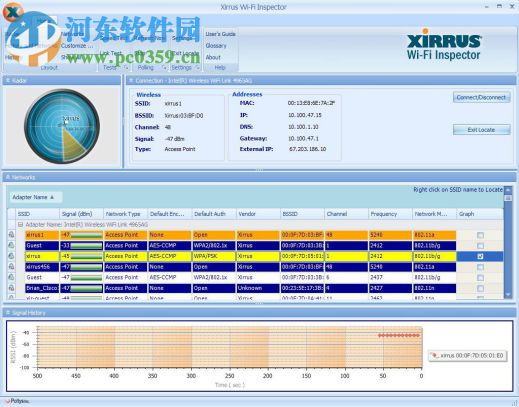Image resolution: width=519 pixels, height=407 pixels.
Task: Collapse the Adapter Name Intel(R) group
Action: (x=20, y=225)
